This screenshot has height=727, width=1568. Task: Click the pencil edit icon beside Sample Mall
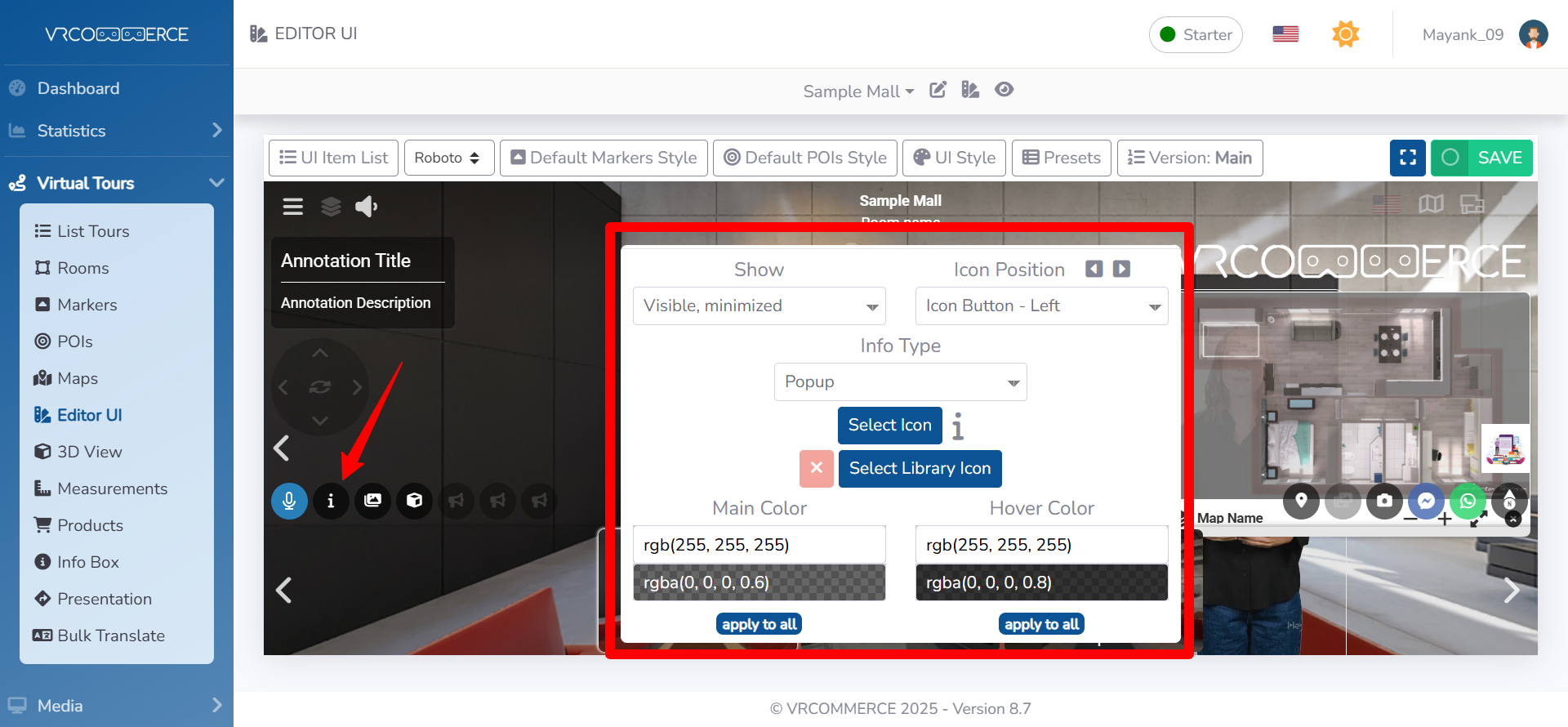[x=938, y=90]
